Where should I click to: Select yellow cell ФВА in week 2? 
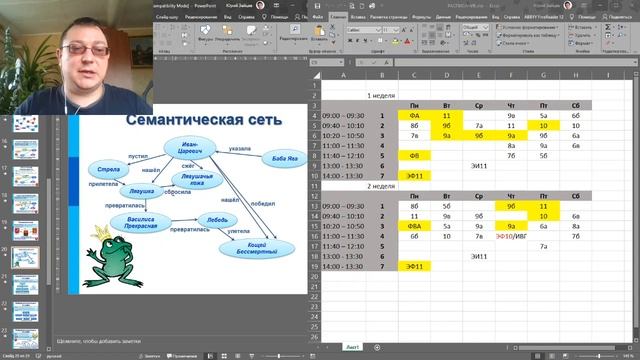click(414, 226)
